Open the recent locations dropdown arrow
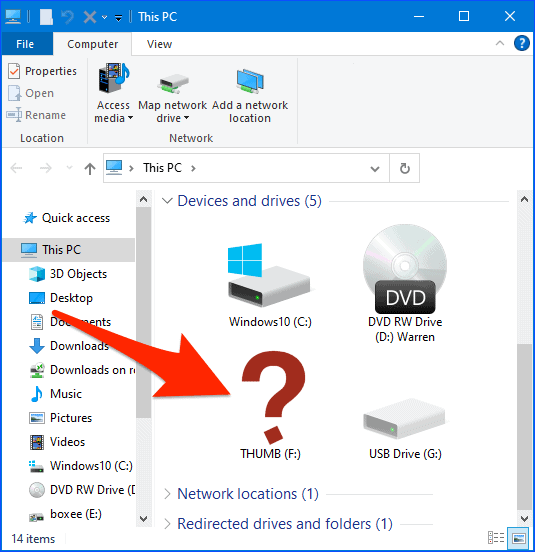Screen dimensions: 535x552 [x=69, y=168]
